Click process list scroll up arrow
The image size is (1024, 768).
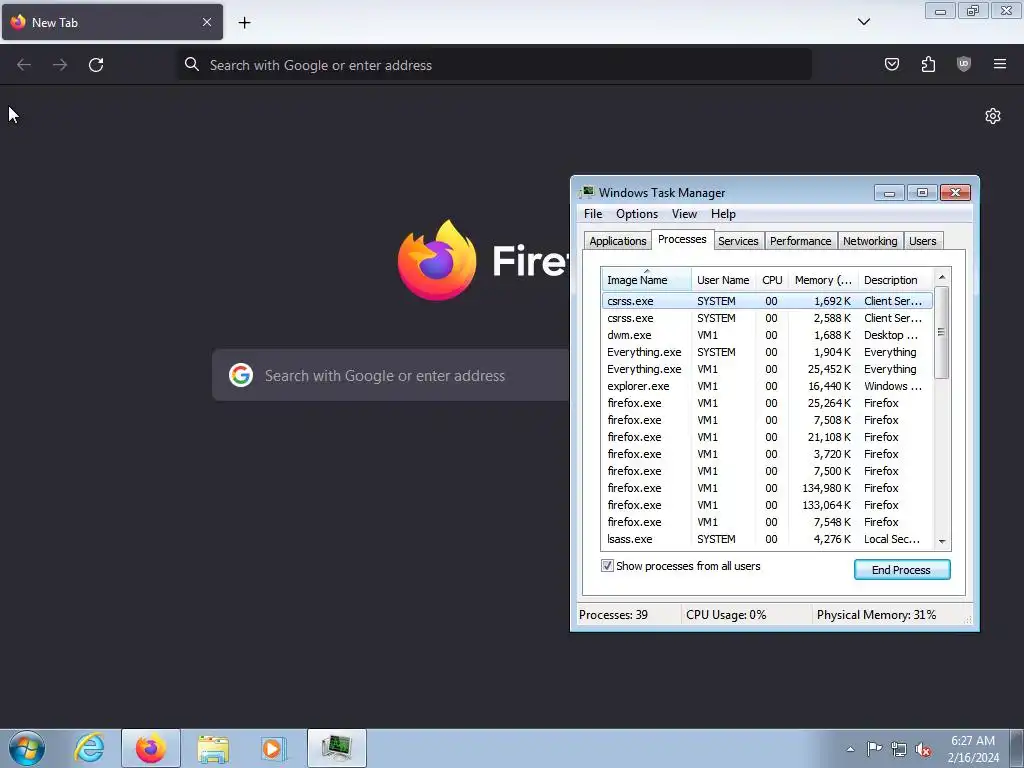[942, 277]
